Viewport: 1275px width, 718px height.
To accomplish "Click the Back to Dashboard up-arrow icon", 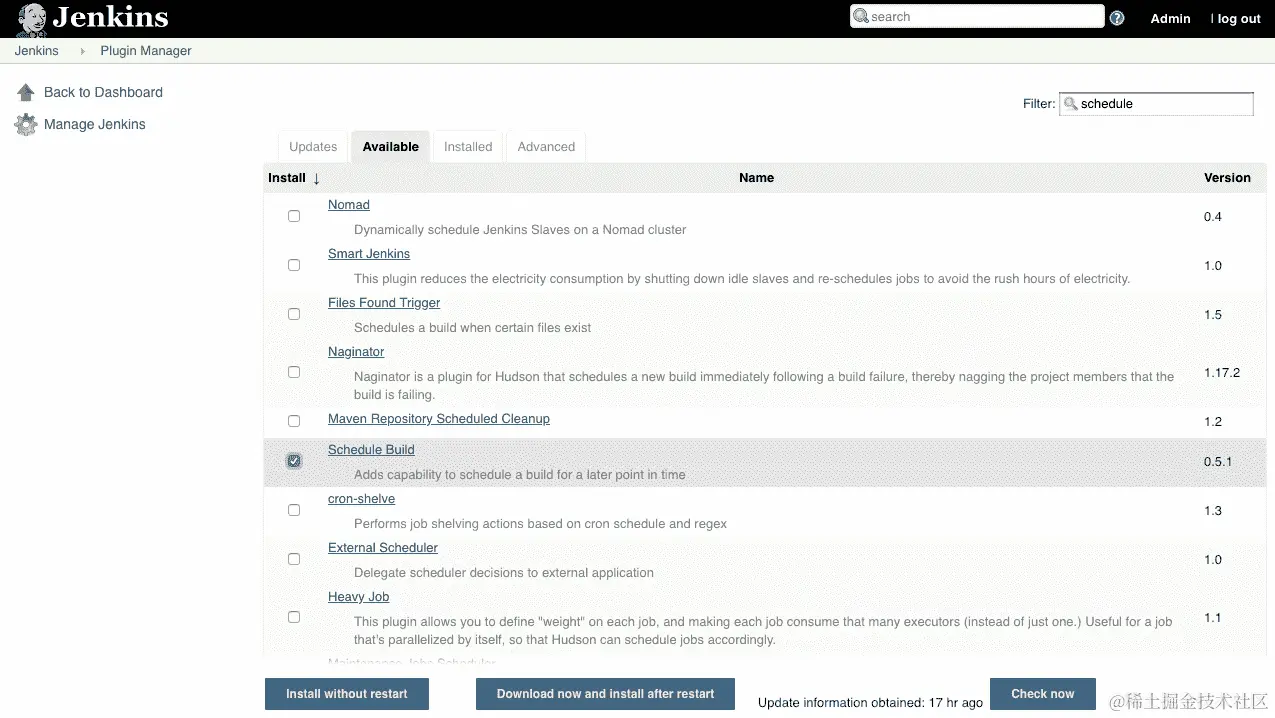I will (26, 92).
